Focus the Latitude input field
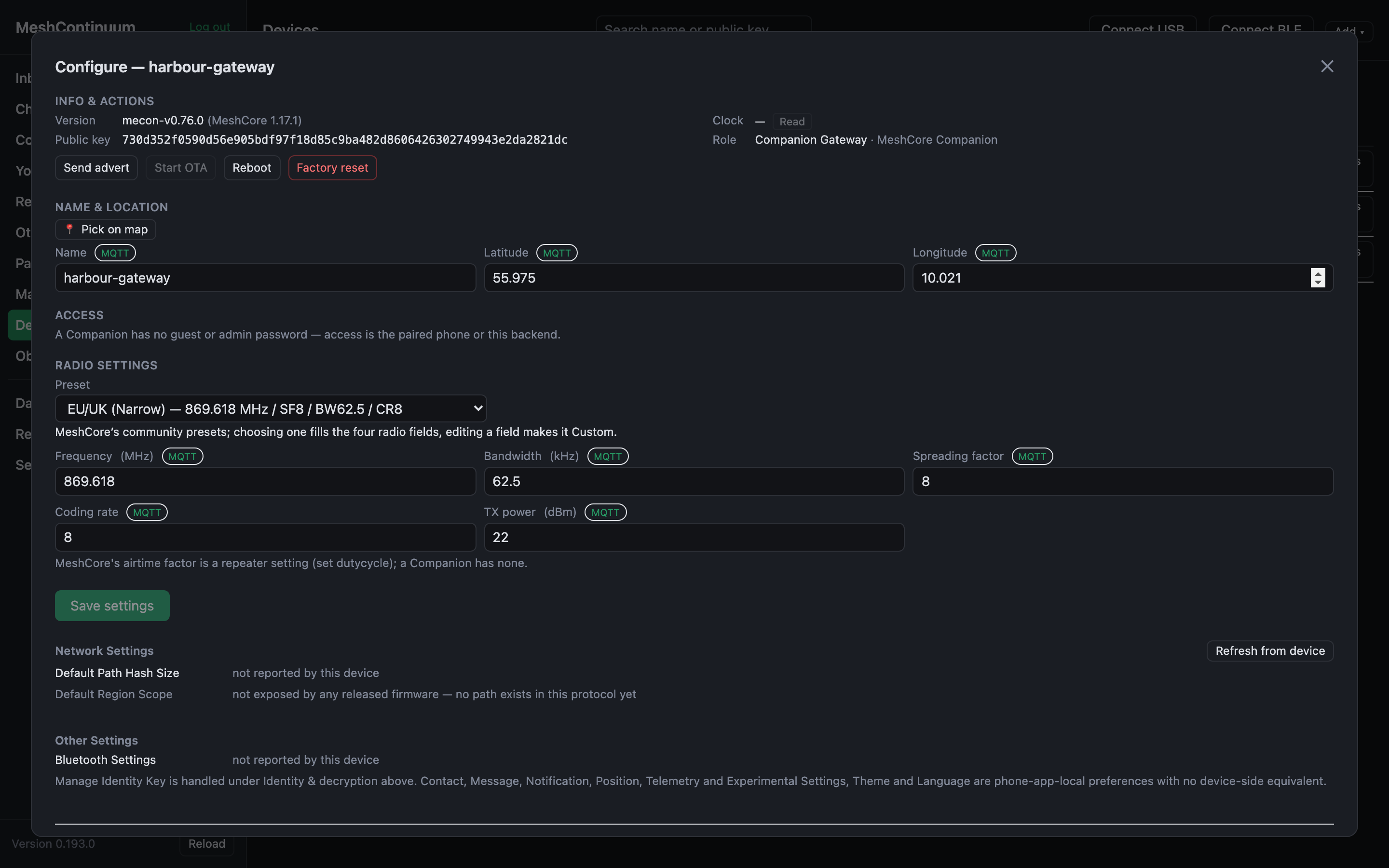The height and width of the screenshot is (868, 1389). (694, 278)
